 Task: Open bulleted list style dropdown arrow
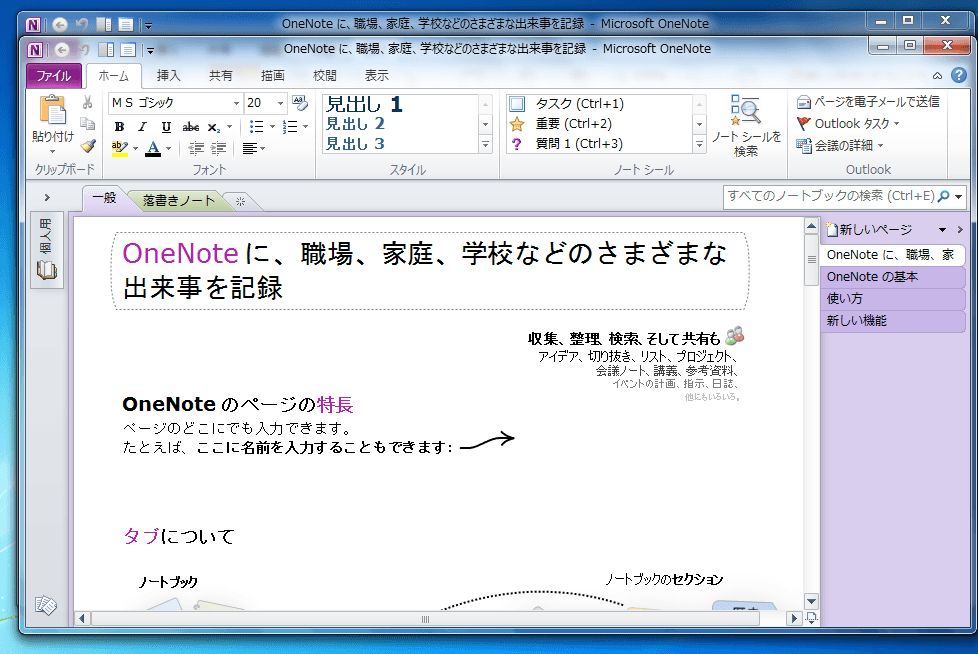click(x=272, y=127)
